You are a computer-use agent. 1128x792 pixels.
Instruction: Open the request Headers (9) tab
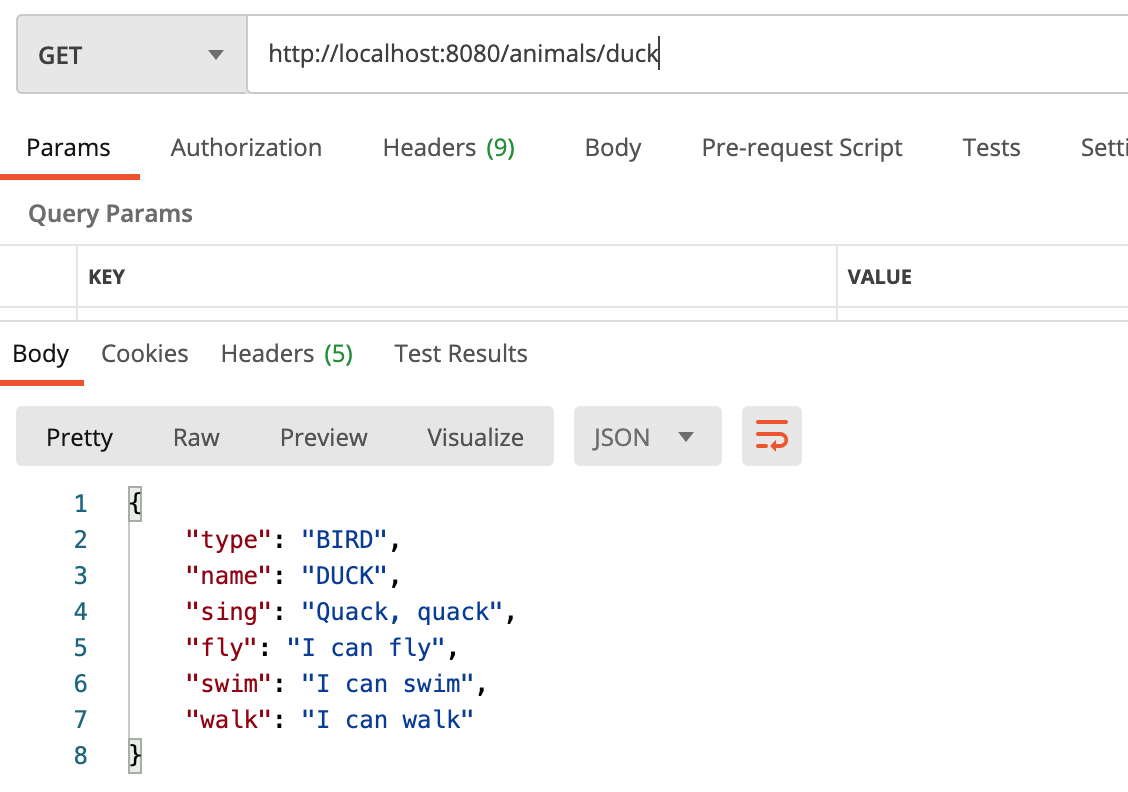[x=449, y=147]
